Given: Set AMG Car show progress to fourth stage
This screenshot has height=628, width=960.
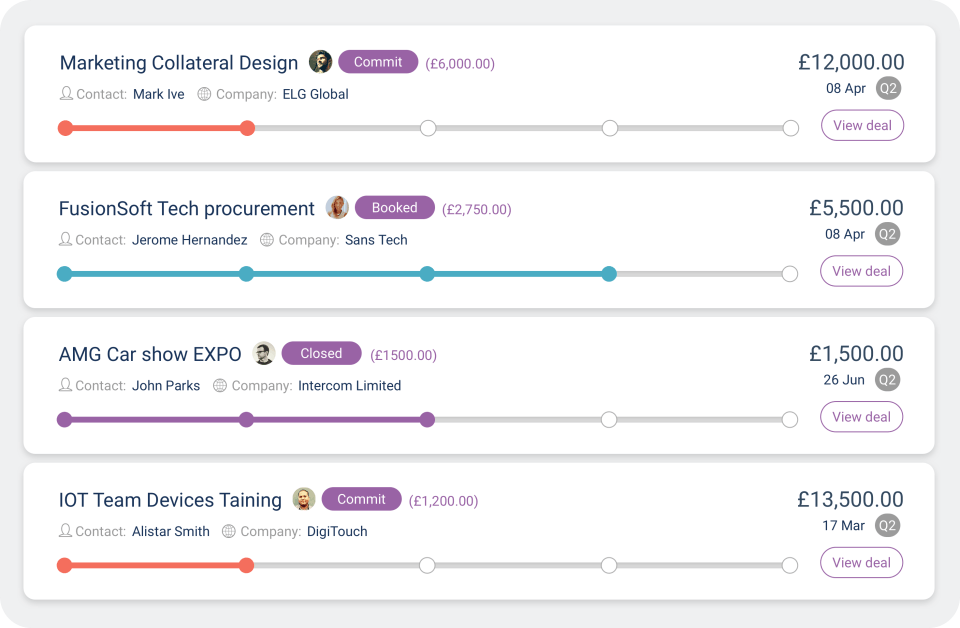Looking at the screenshot, I should (608, 420).
